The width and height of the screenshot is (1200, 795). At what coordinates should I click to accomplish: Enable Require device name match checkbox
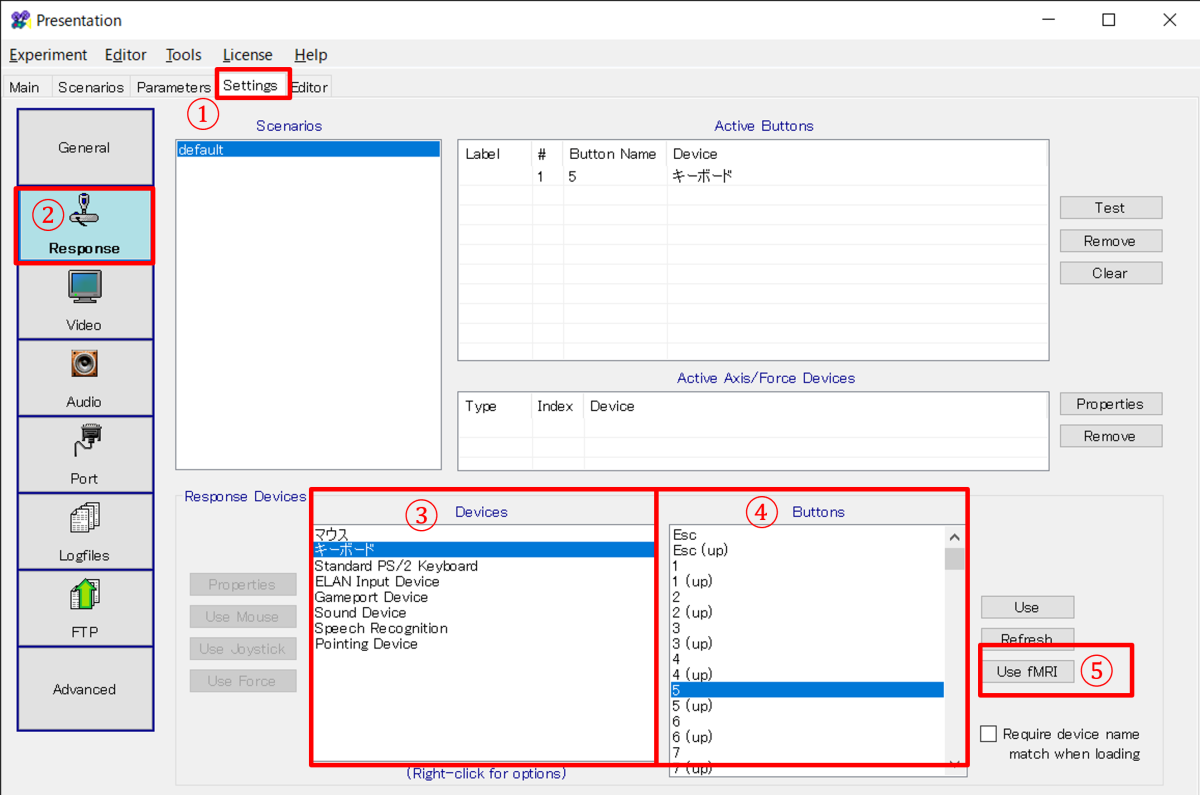(988, 734)
